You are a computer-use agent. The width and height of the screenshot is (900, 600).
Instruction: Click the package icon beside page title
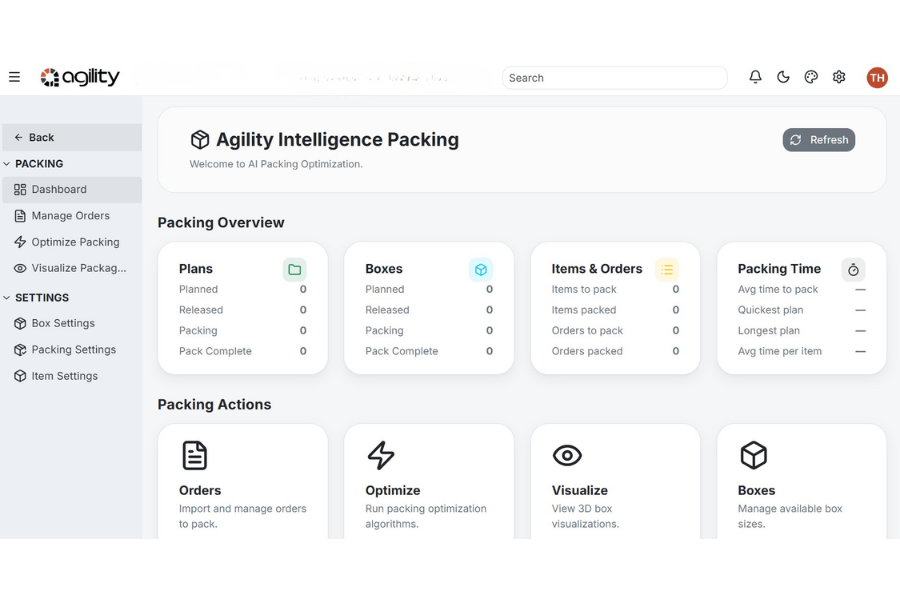pyautogui.click(x=200, y=140)
